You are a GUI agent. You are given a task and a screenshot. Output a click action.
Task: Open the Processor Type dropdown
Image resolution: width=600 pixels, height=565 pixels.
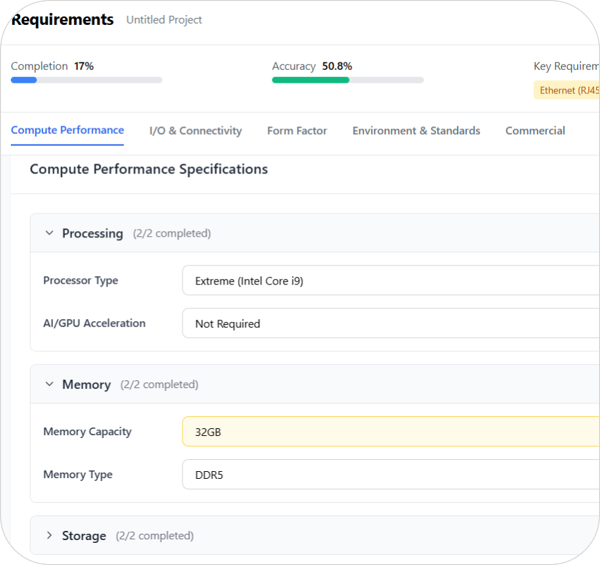coord(390,281)
